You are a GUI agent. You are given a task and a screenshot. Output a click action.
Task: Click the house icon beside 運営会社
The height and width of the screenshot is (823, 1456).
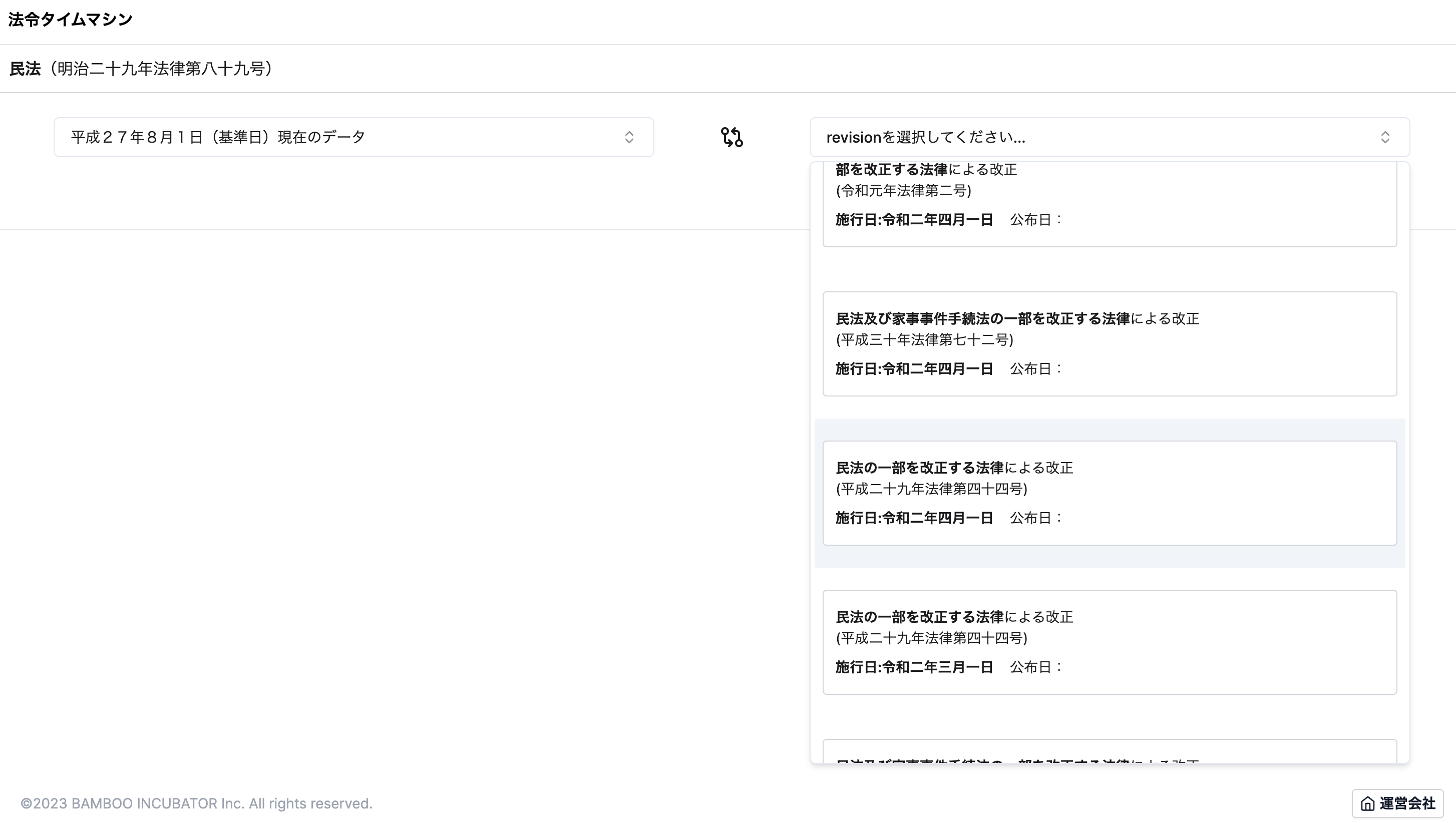1367,803
